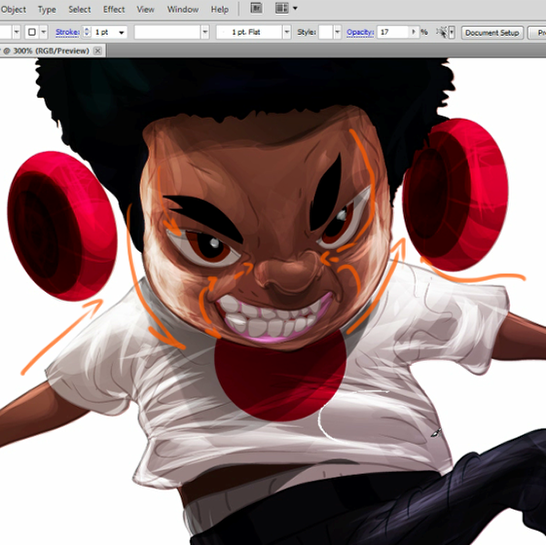This screenshot has width=546, height=545.
Task: Click the Opacity value input field
Action: tap(392, 32)
